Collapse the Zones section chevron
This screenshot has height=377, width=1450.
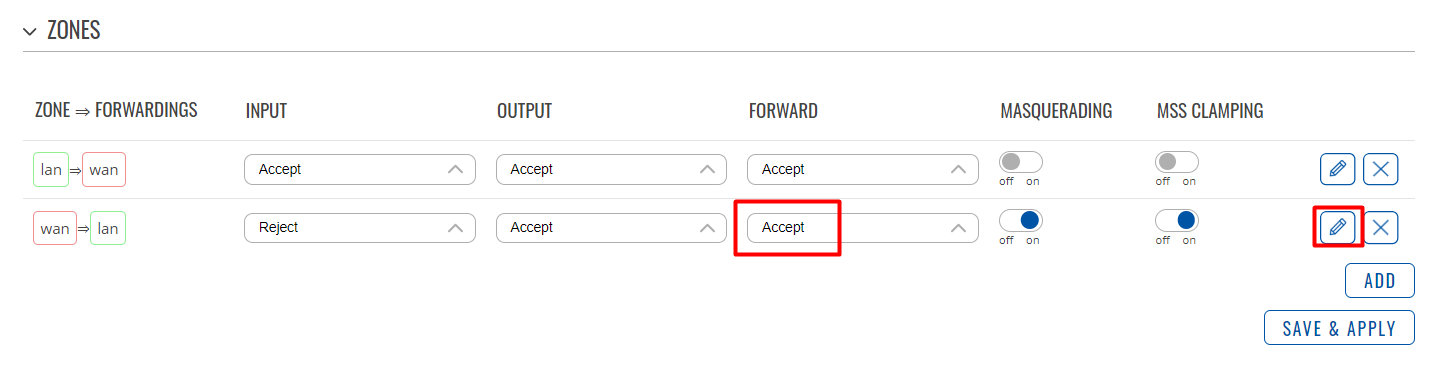point(30,31)
